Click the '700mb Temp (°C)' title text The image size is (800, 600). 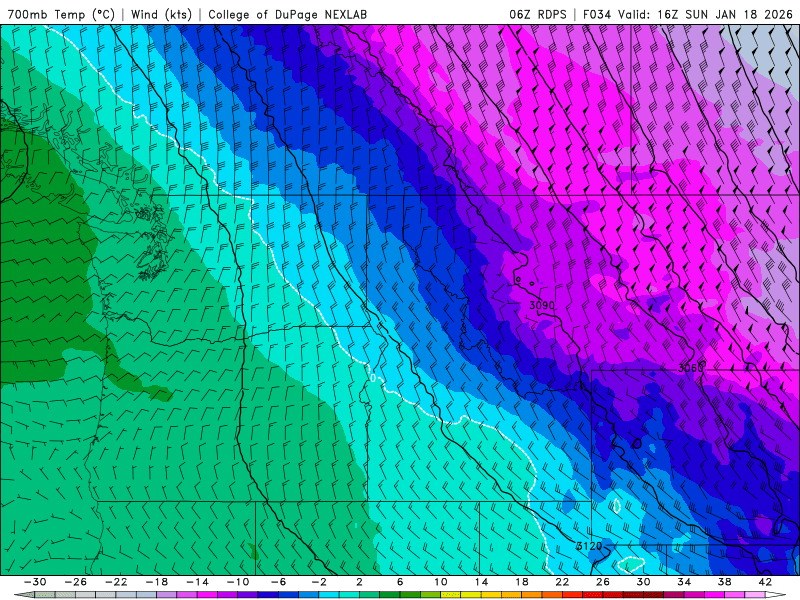pyautogui.click(x=61, y=14)
